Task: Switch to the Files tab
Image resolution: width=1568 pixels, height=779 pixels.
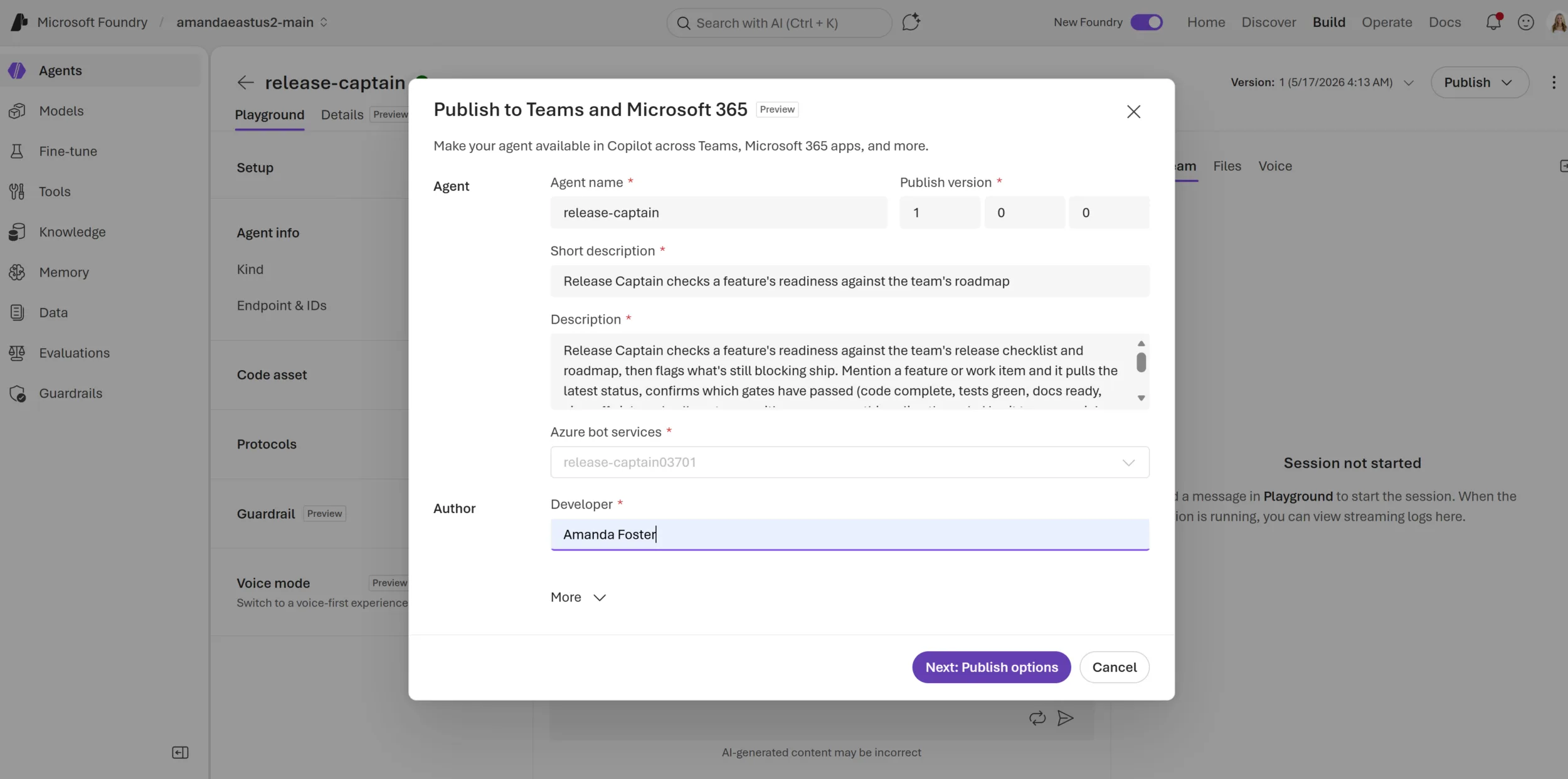Action: point(1227,166)
